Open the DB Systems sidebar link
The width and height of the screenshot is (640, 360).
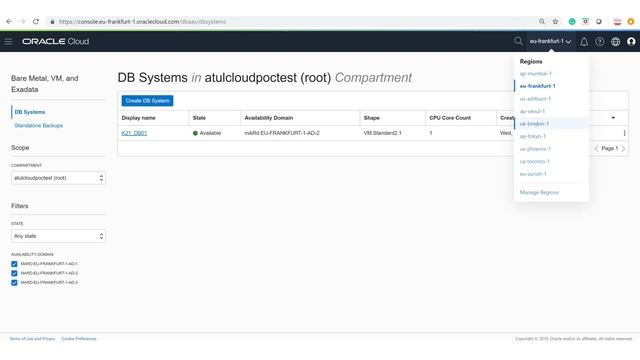point(30,112)
